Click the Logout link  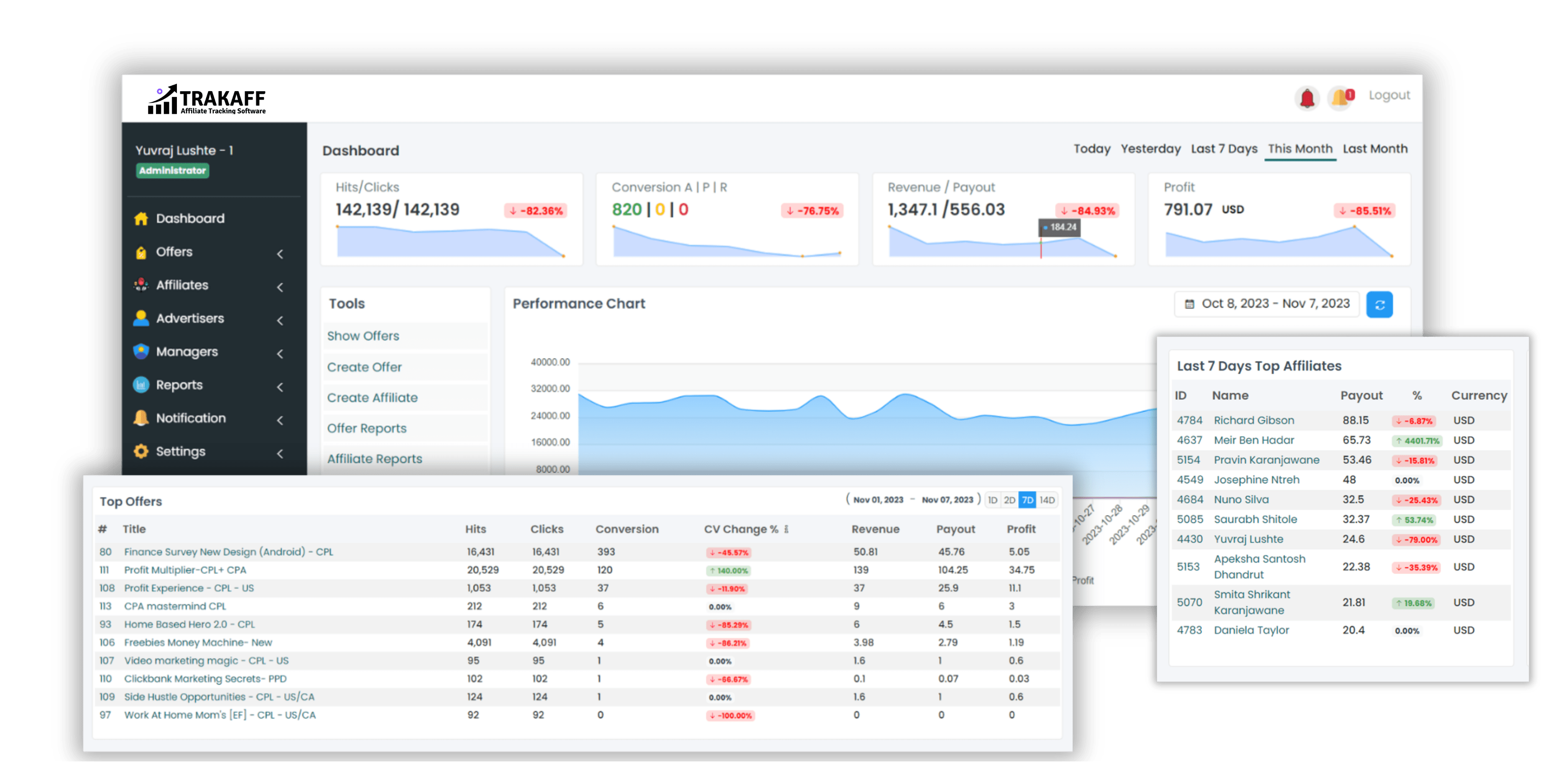(1389, 95)
